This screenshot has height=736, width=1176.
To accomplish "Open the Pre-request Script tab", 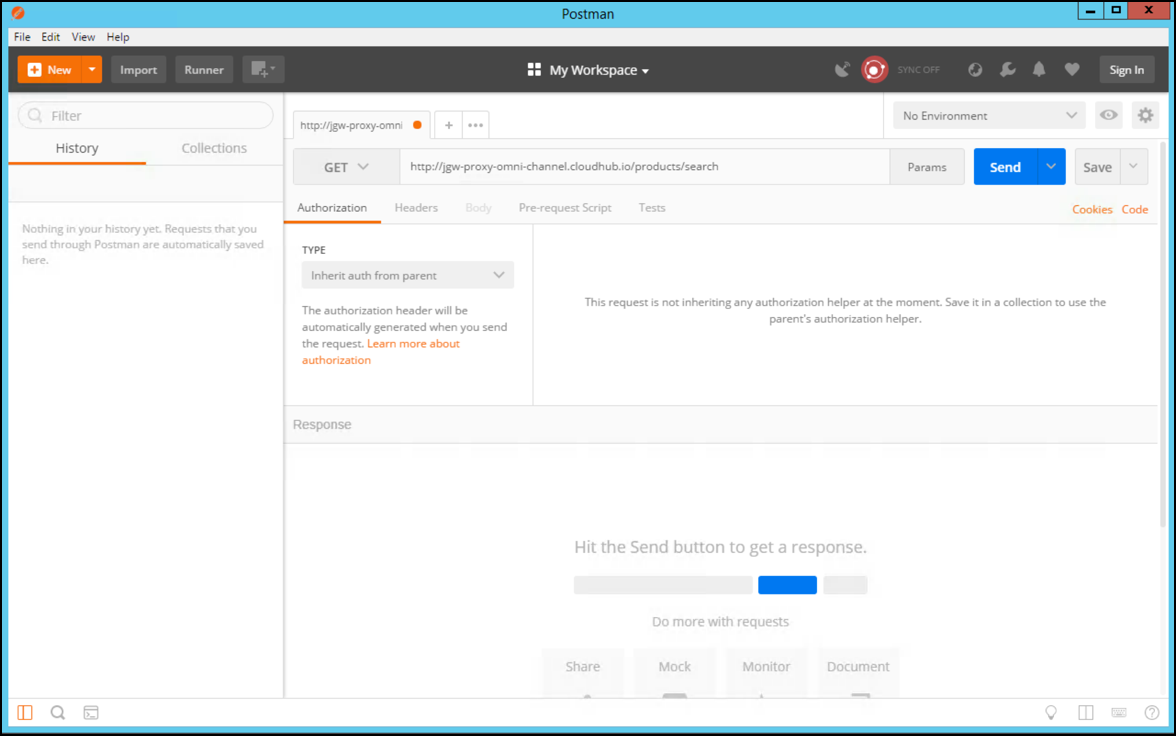I will (565, 208).
